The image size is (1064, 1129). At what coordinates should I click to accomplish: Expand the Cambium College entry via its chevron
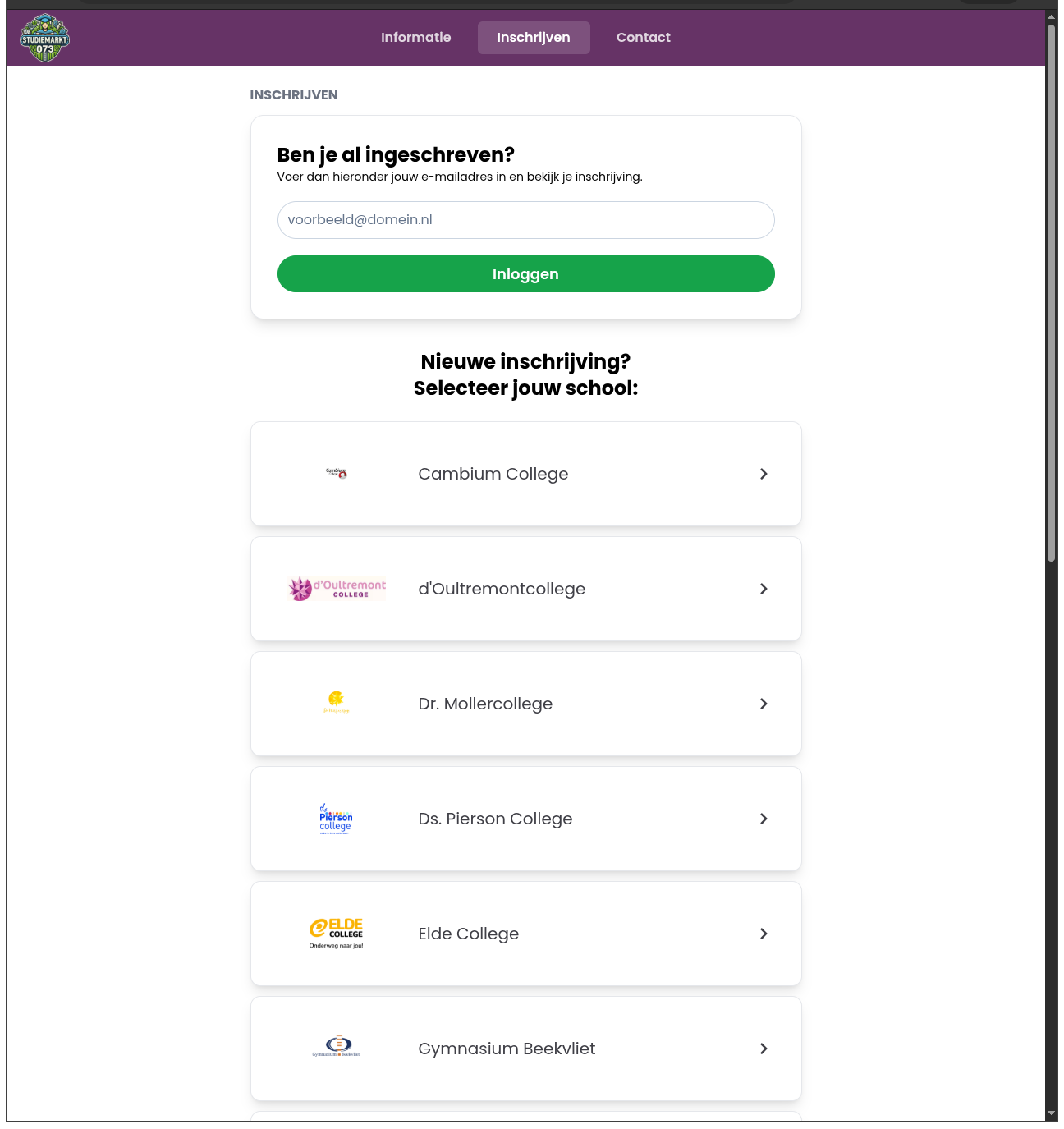point(764,474)
